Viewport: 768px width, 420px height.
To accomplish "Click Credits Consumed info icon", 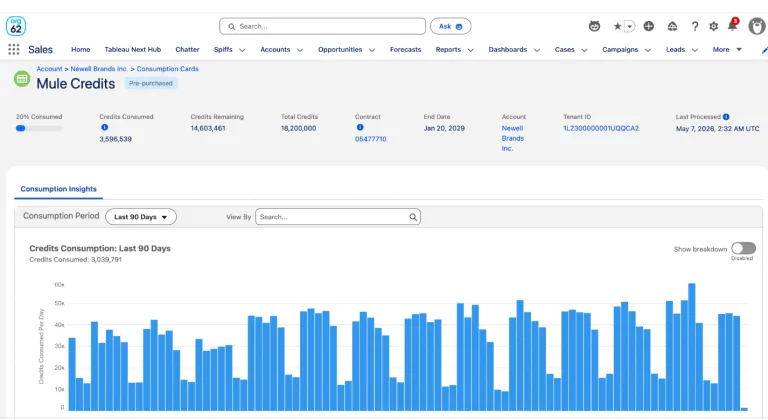I will coord(104,127).
